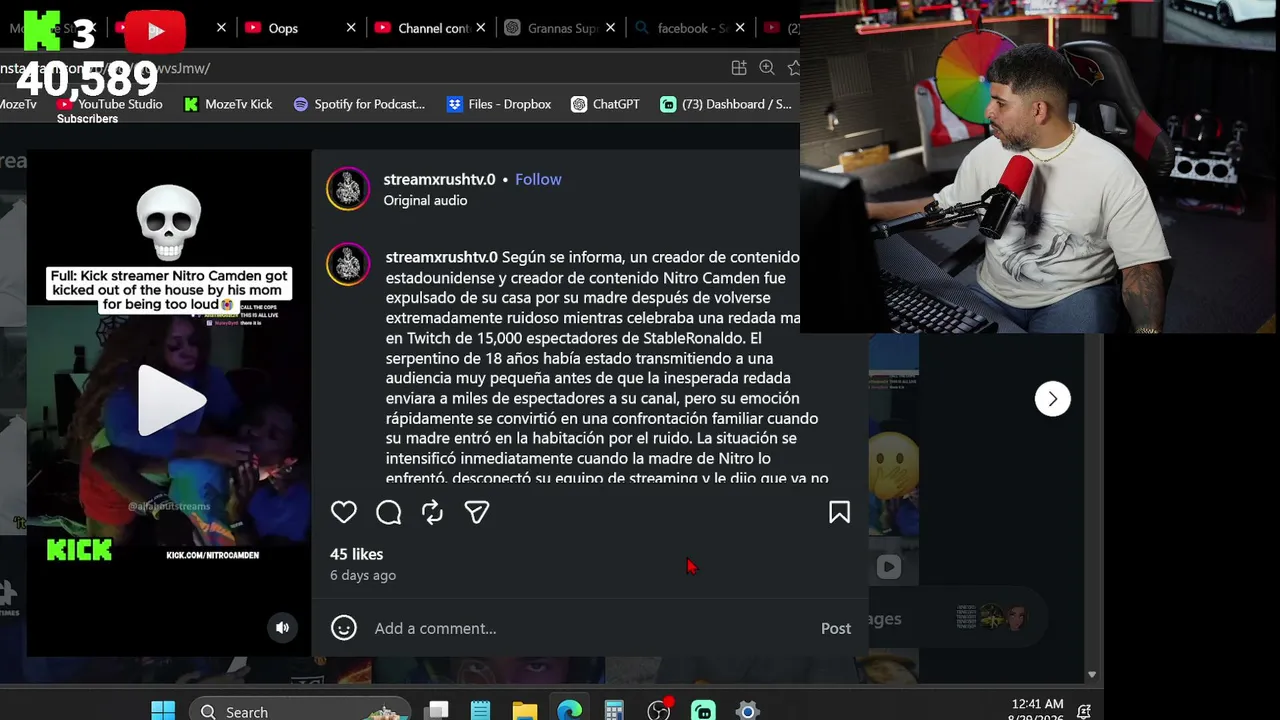Click the browser address bar URL
Image resolution: width=1280 pixels, height=720 pixels.
pos(105,68)
